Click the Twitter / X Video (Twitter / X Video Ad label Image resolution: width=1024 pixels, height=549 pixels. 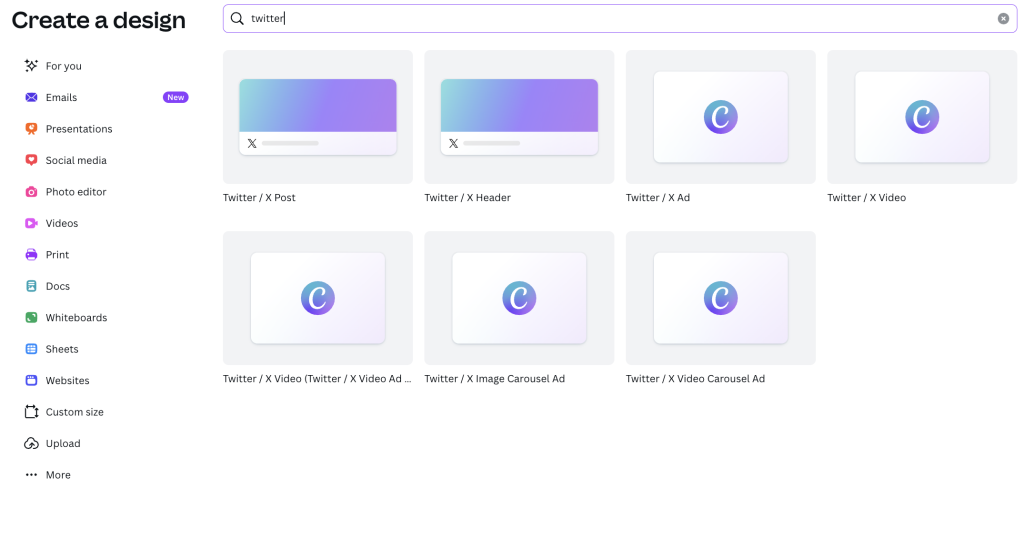pyautogui.click(x=317, y=379)
